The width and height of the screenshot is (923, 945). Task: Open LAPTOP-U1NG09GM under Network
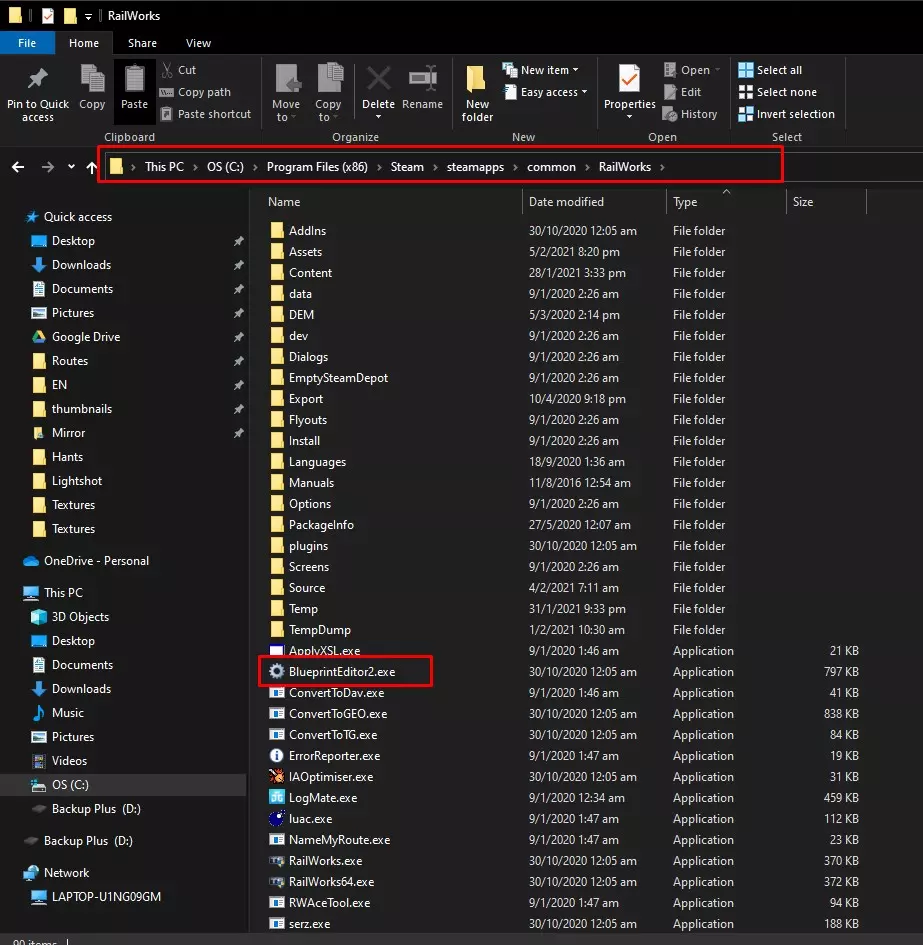(106, 897)
